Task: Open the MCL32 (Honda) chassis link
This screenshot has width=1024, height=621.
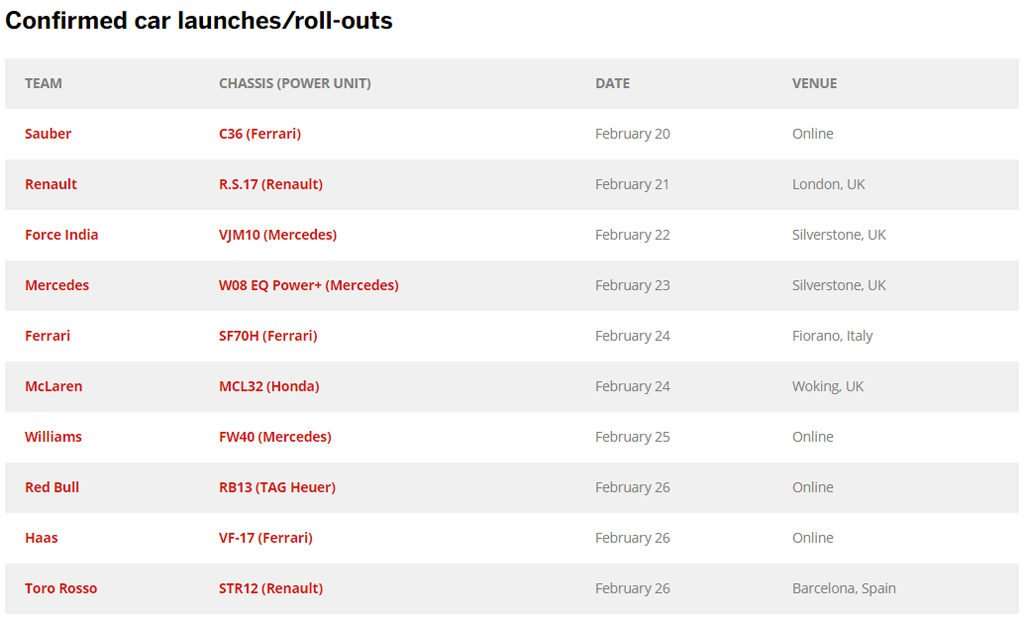Action: [x=269, y=386]
